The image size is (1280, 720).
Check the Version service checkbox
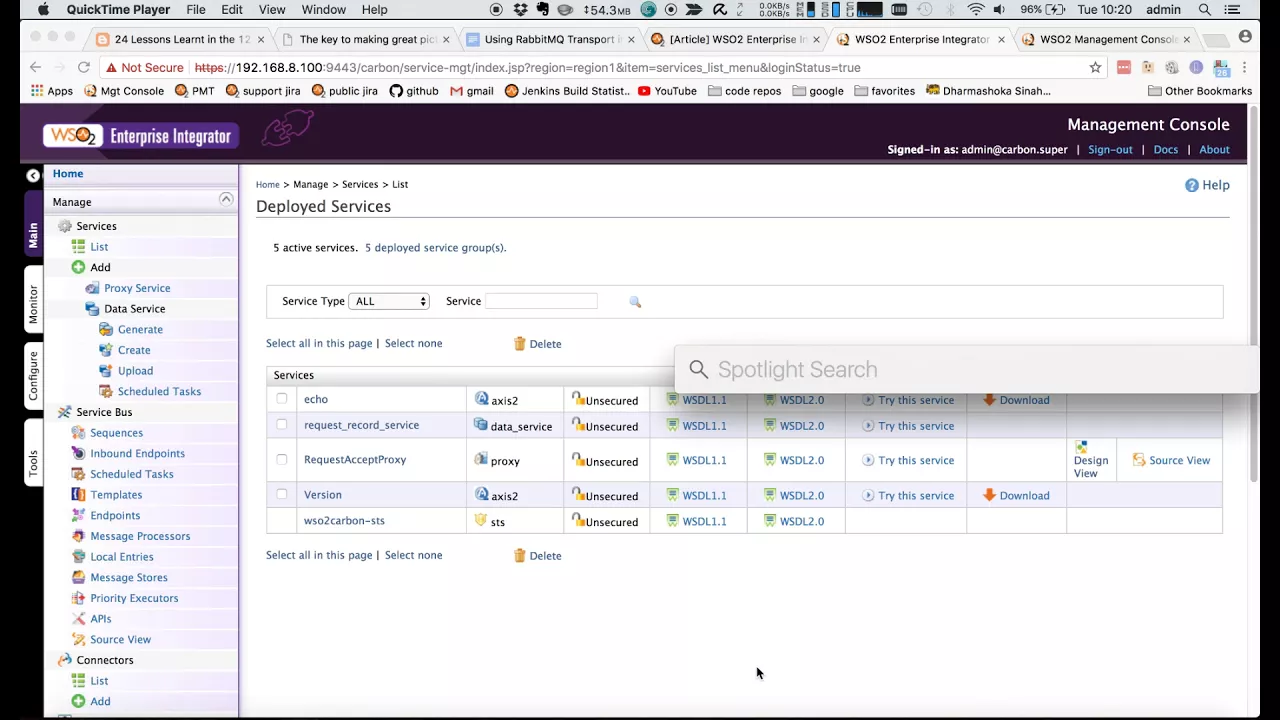tap(282, 495)
